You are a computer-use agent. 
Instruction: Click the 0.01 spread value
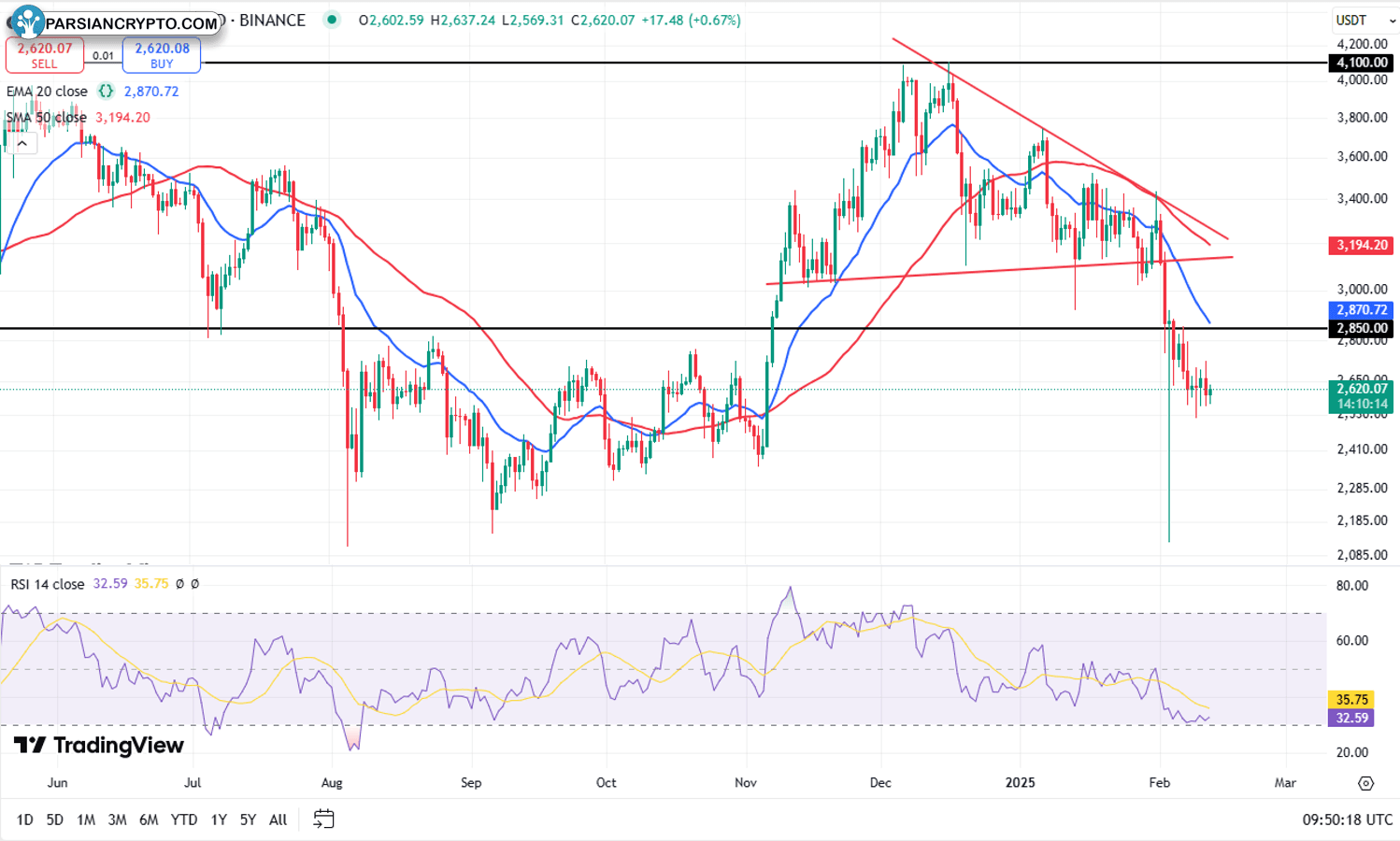point(104,55)
